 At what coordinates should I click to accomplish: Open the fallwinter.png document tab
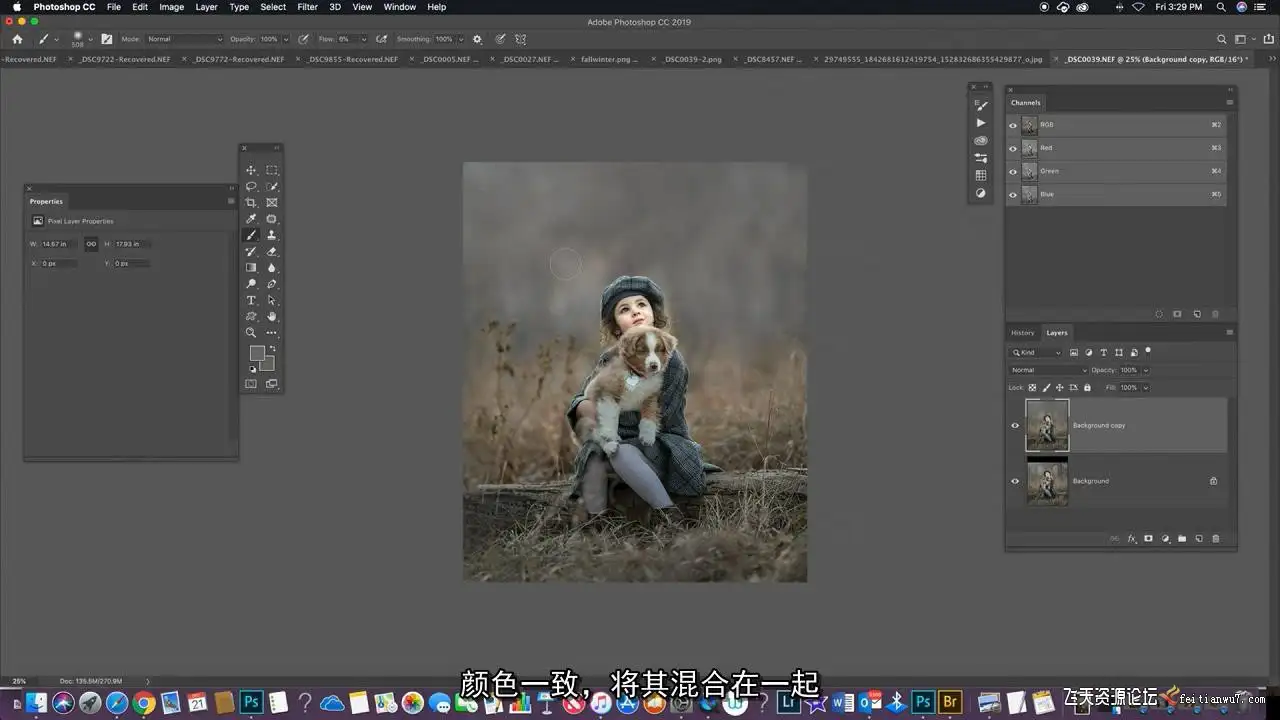pyautogui.click(x=605, y=59)
